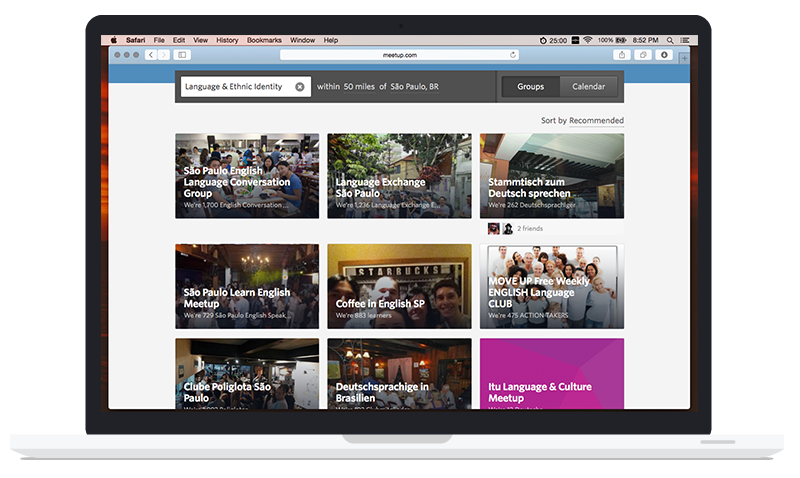Viewport: 800px width, 478px height.
Task: Open the View menu
Action: [201, 40]
